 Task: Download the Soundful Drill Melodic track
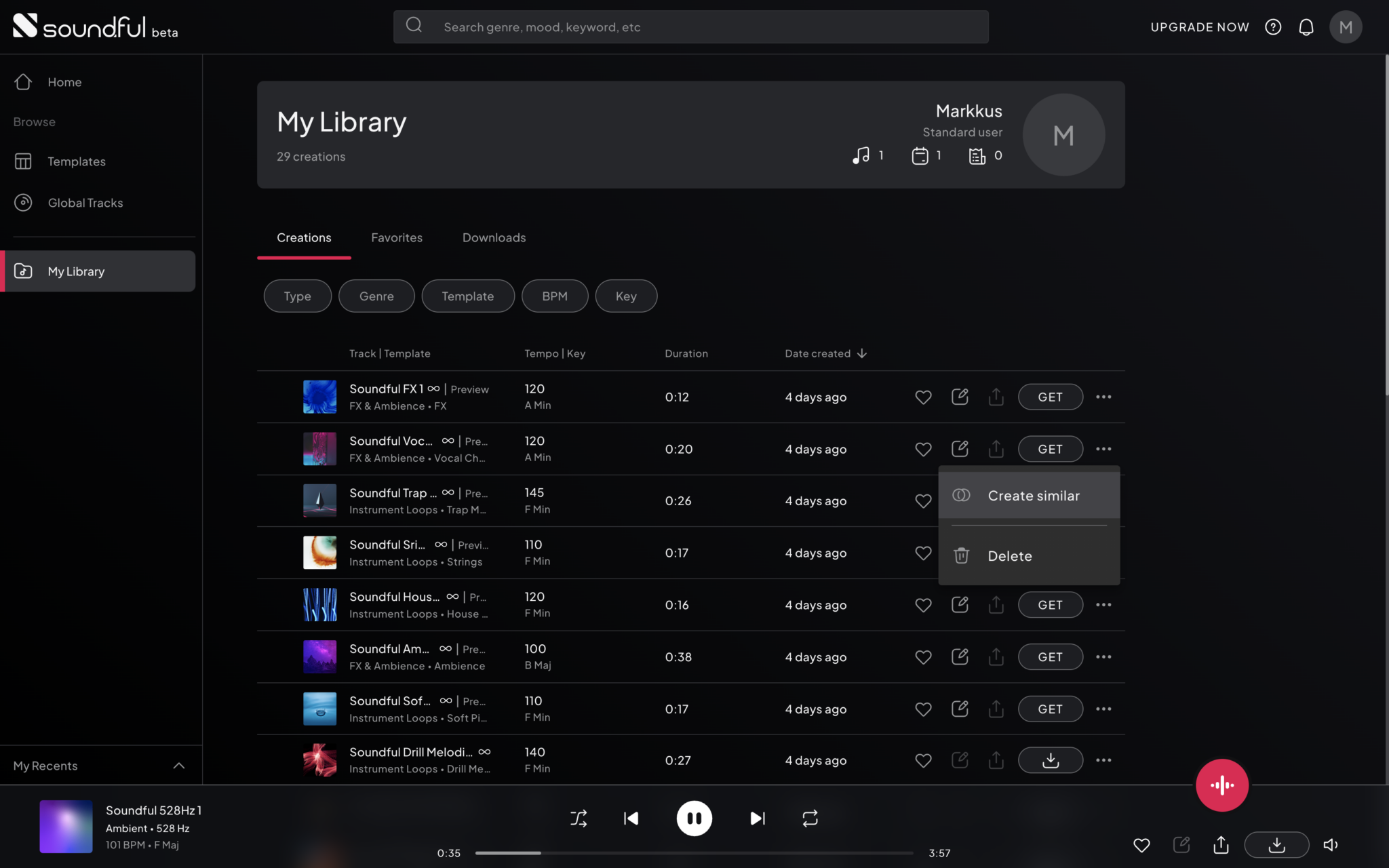tap(1050, 759)
